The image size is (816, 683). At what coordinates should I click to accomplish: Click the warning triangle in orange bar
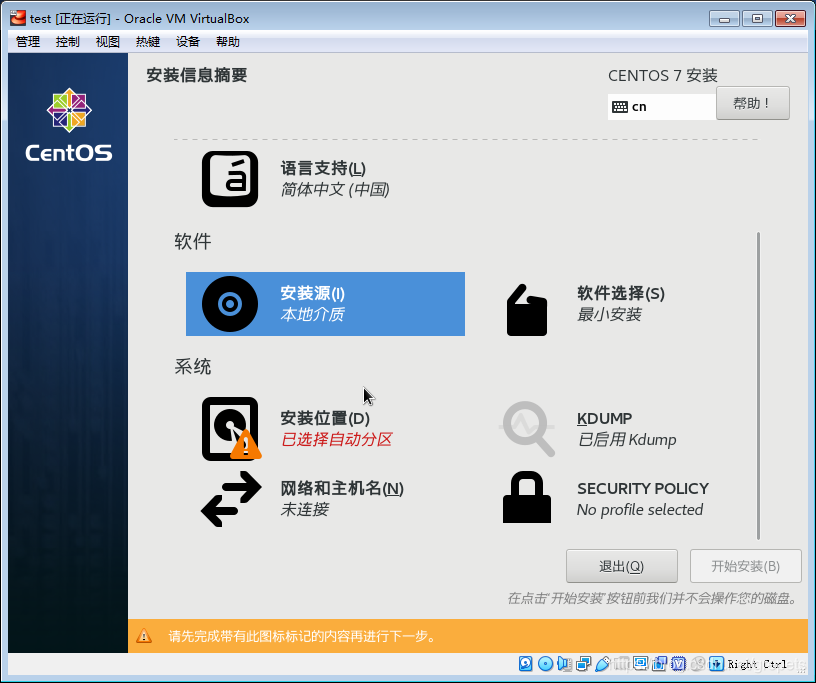point(144,636)
